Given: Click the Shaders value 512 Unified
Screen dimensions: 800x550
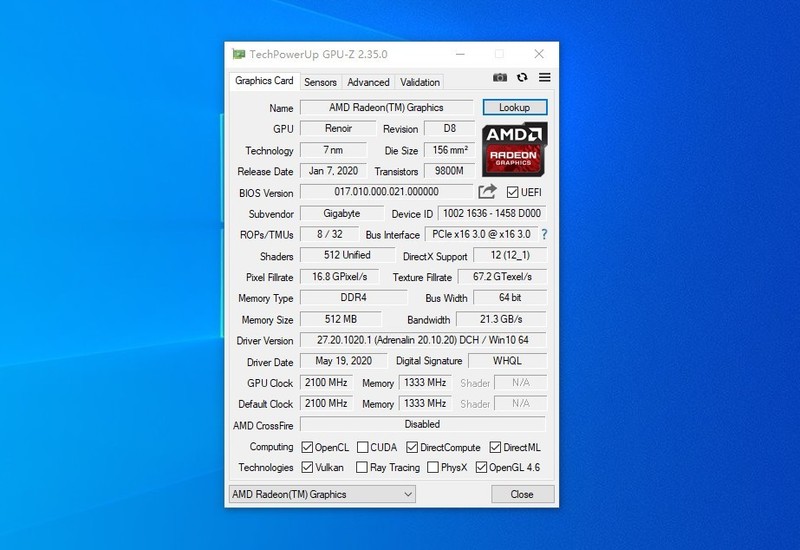Looking at the screenshot, I should click(x=347, y=255).
